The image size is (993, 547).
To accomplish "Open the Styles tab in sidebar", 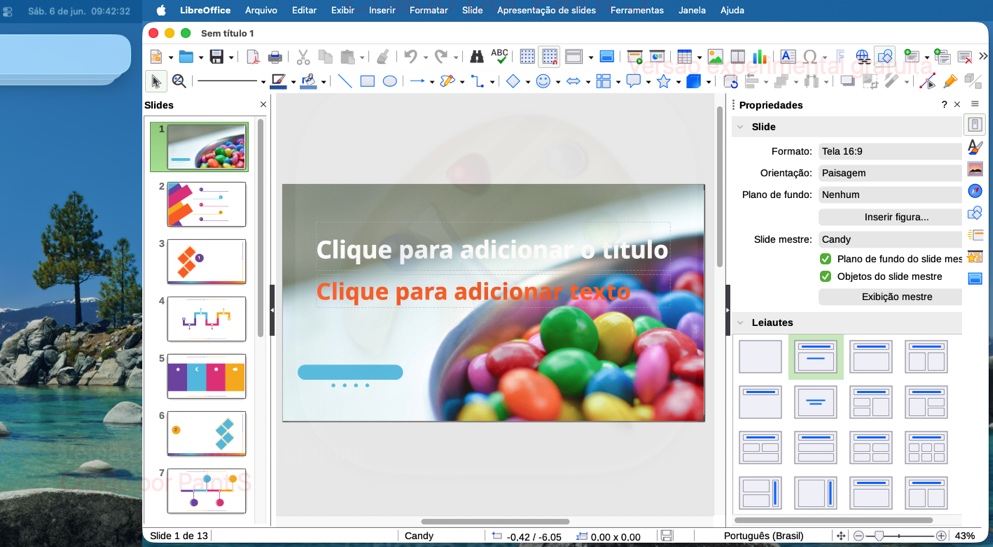I will pyautogui.click(x=975, y=147).
